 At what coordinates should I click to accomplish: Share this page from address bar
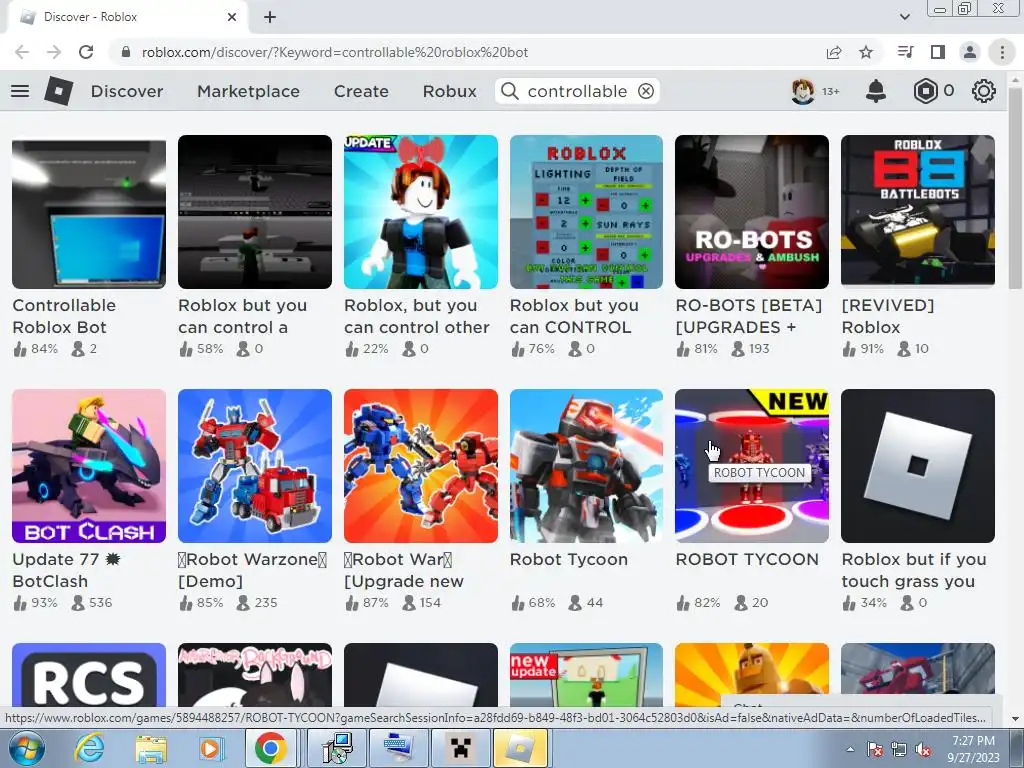point(834,52)
